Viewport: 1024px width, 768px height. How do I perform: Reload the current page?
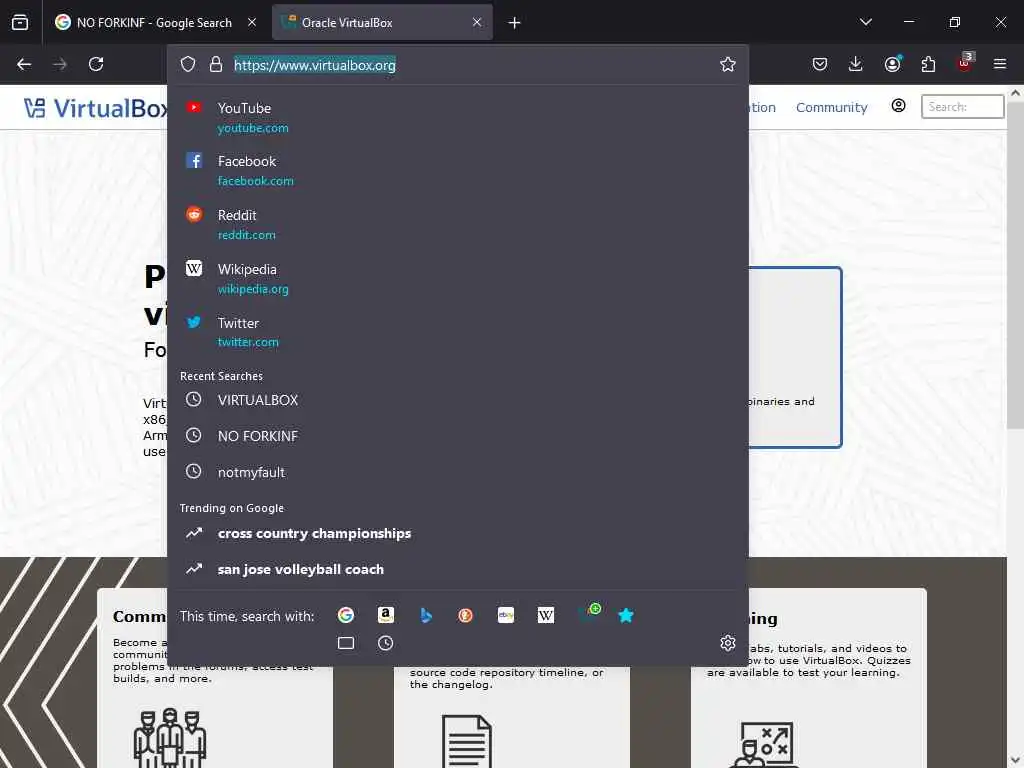click(x=96, y=64)
